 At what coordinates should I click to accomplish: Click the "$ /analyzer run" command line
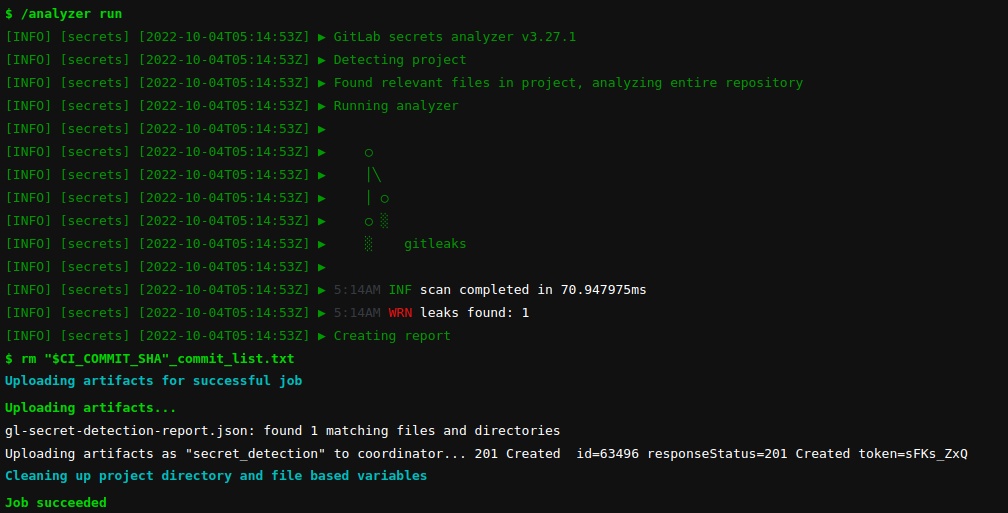pos(64,14)
